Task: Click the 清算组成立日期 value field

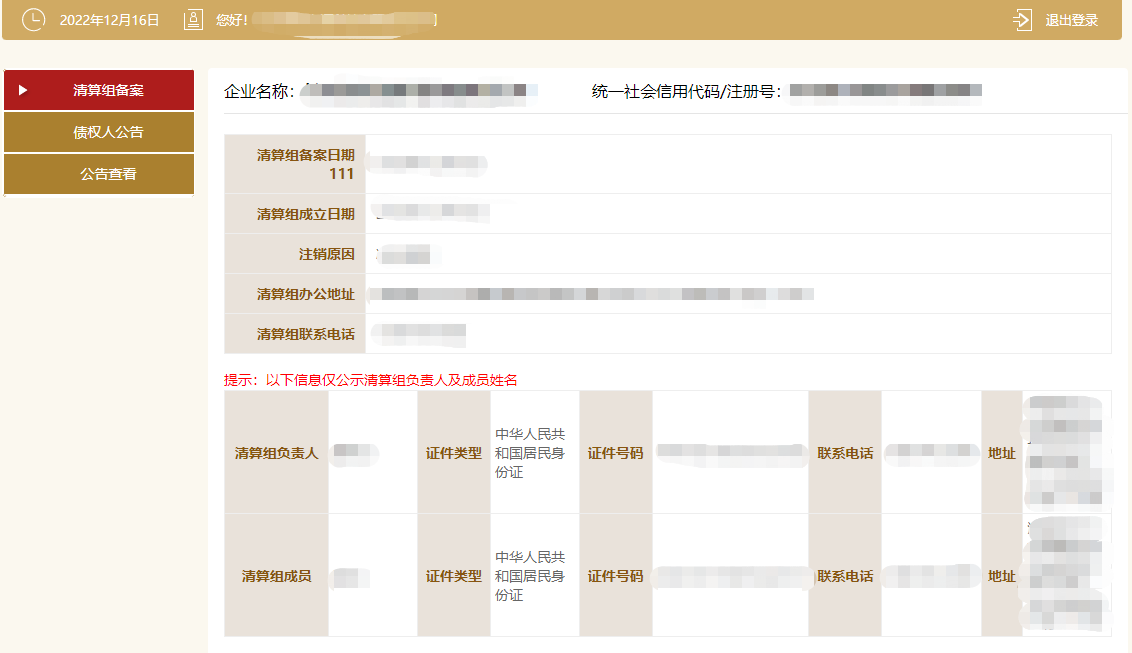Action: coord(430,213)
